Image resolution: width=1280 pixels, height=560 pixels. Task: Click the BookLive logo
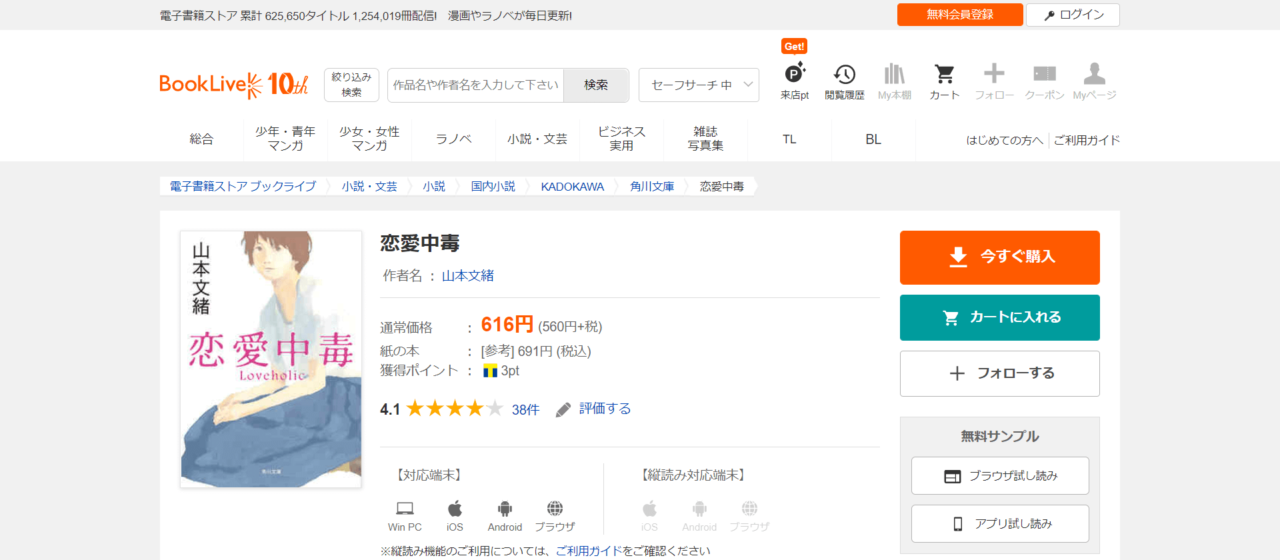pyautogui.click(x=234, y=85)
